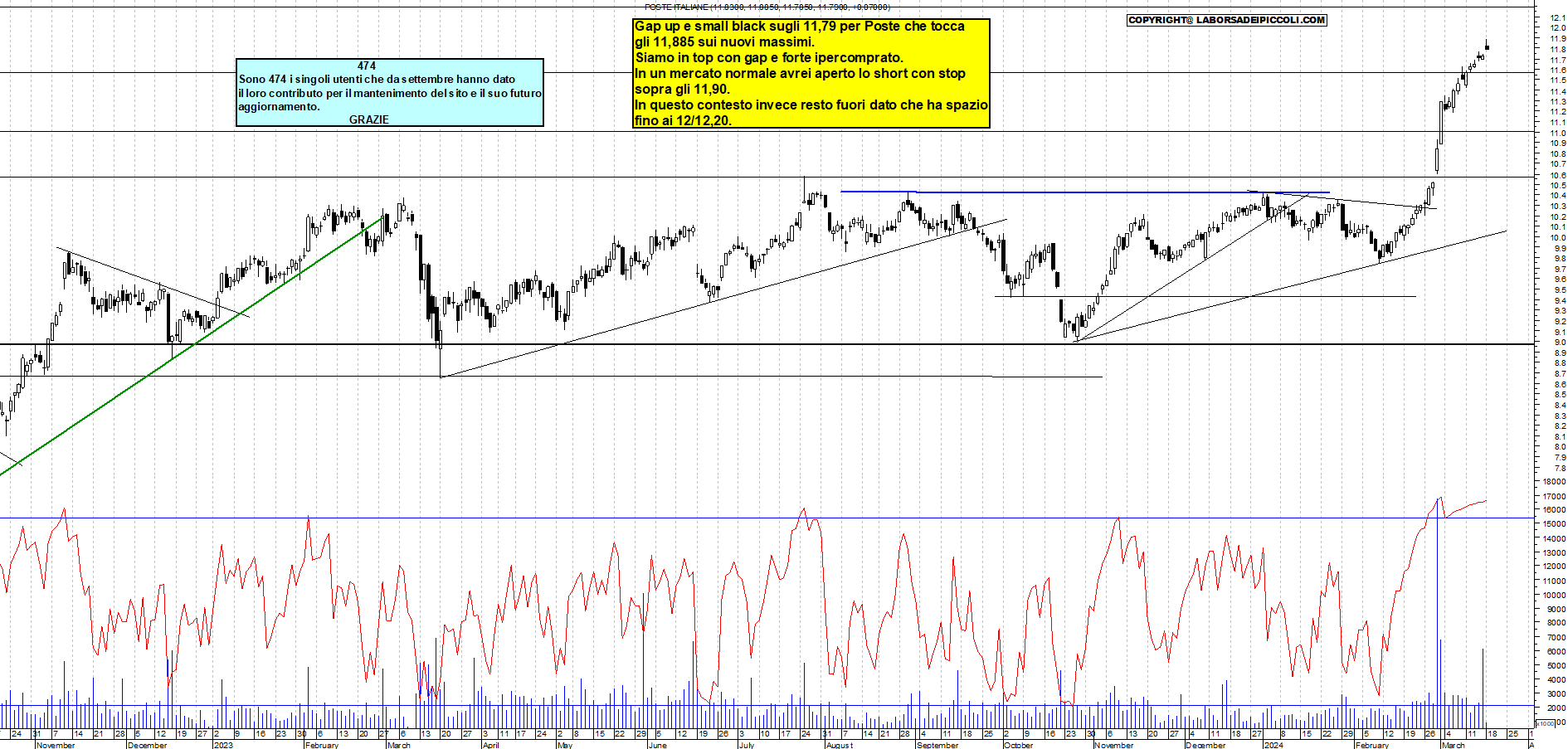Click the line 'fino ai 12/12,20.'

pos(684,121)
